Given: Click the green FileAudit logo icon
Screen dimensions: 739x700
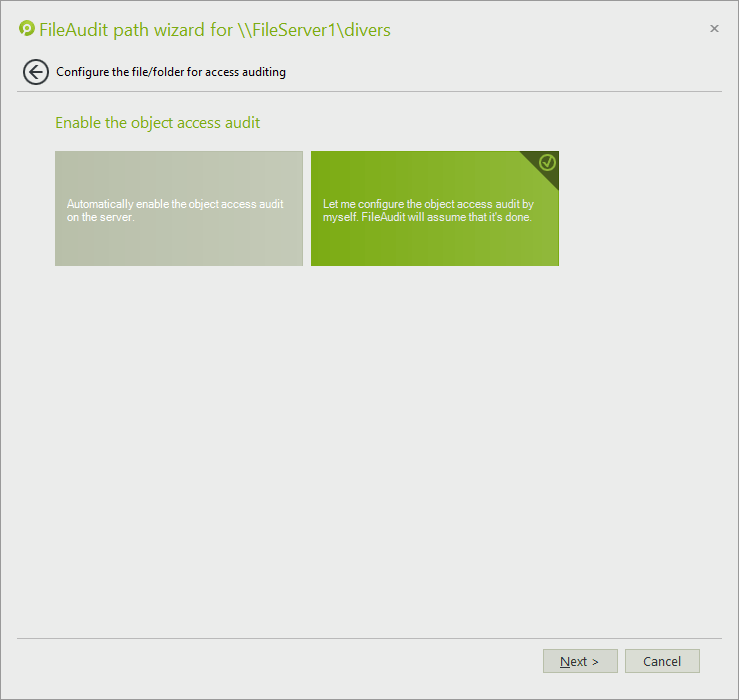Looking at the screenshot, I should tap(27, 29).
